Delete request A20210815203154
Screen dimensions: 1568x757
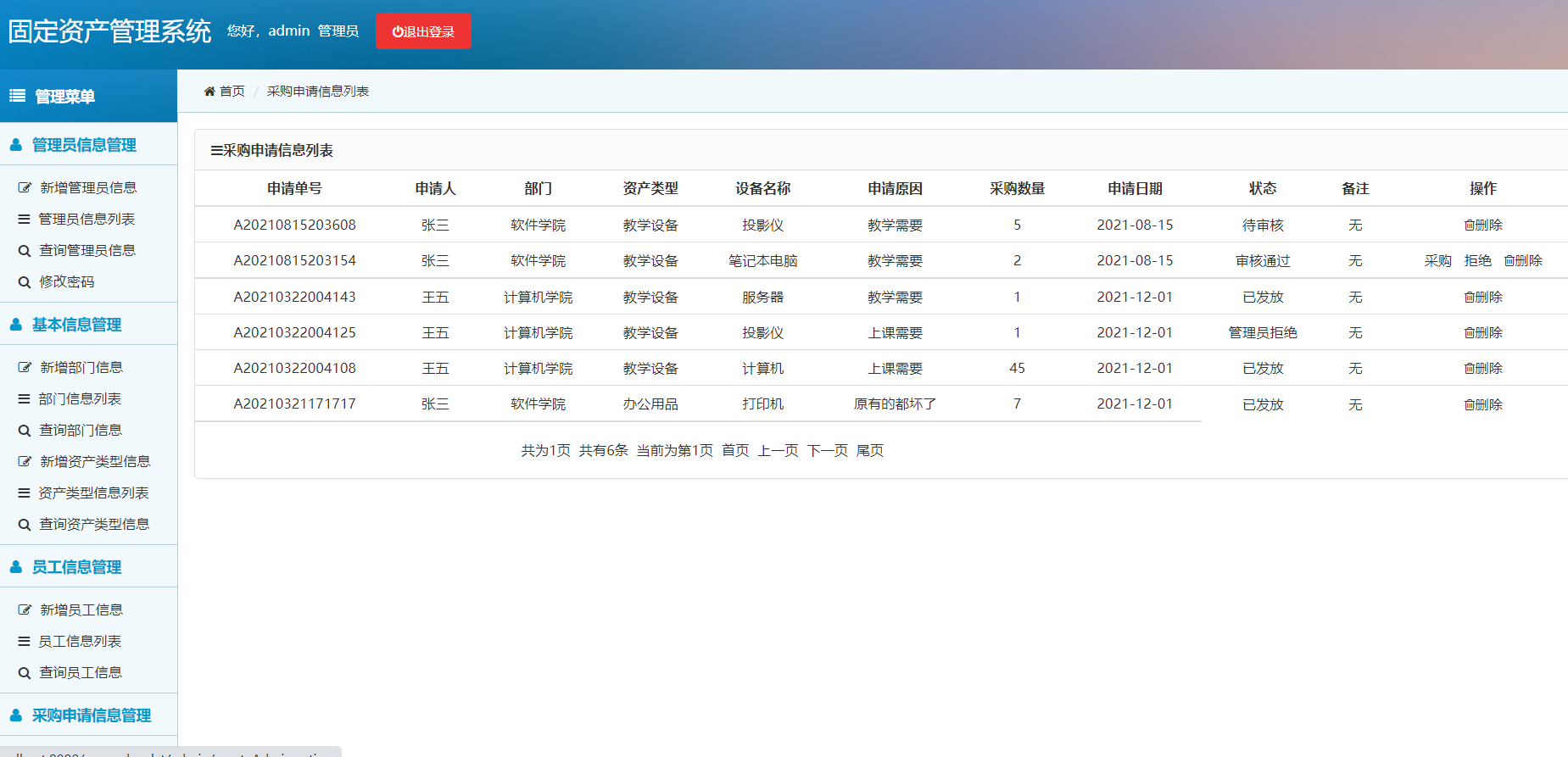1523,261
